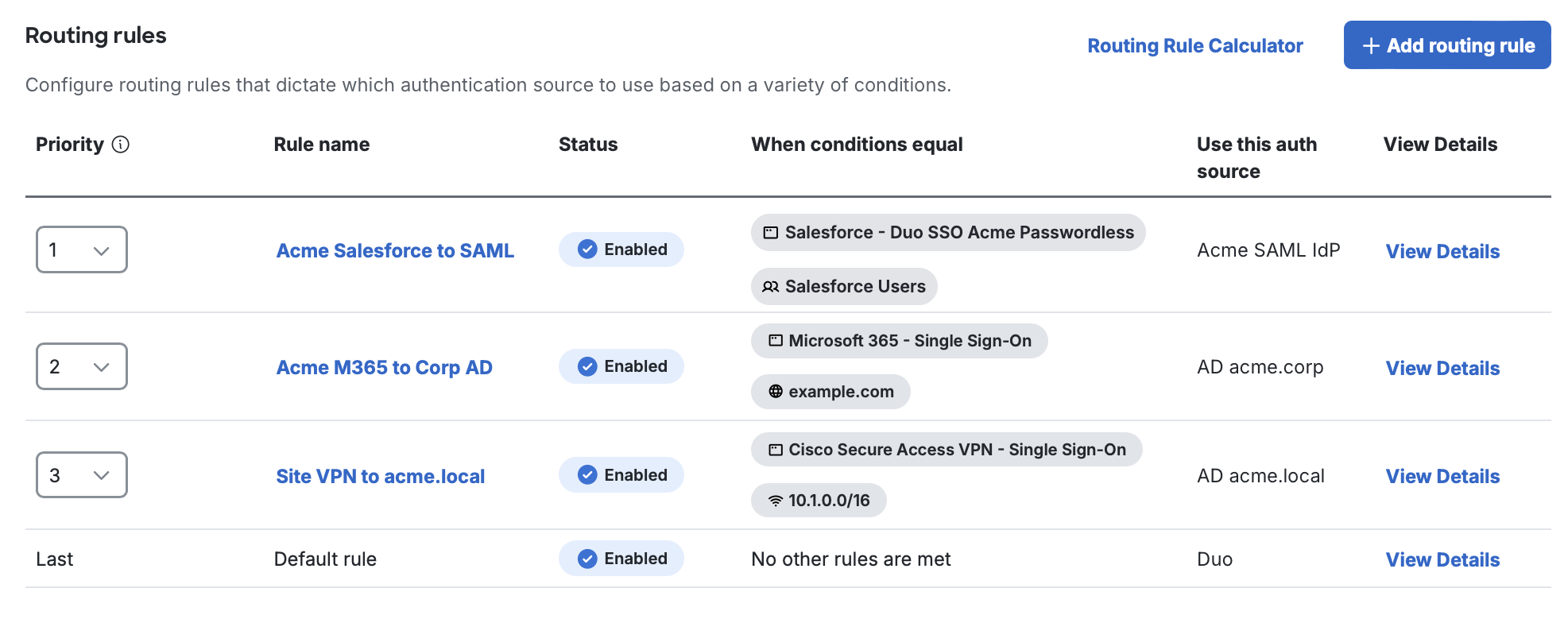
Task: Click the globe icon on the example.com chip
Action: (x=774, y=391)
